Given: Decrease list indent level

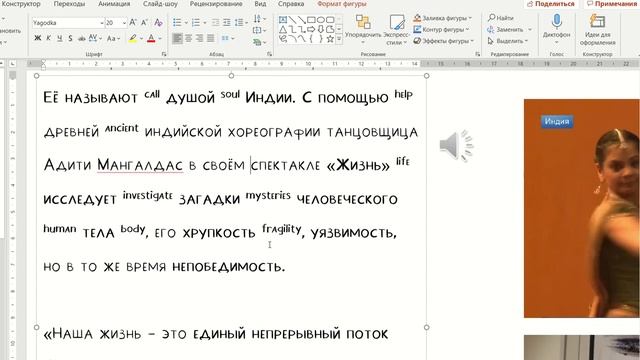Looking at the screenshot, I should 216,23.
